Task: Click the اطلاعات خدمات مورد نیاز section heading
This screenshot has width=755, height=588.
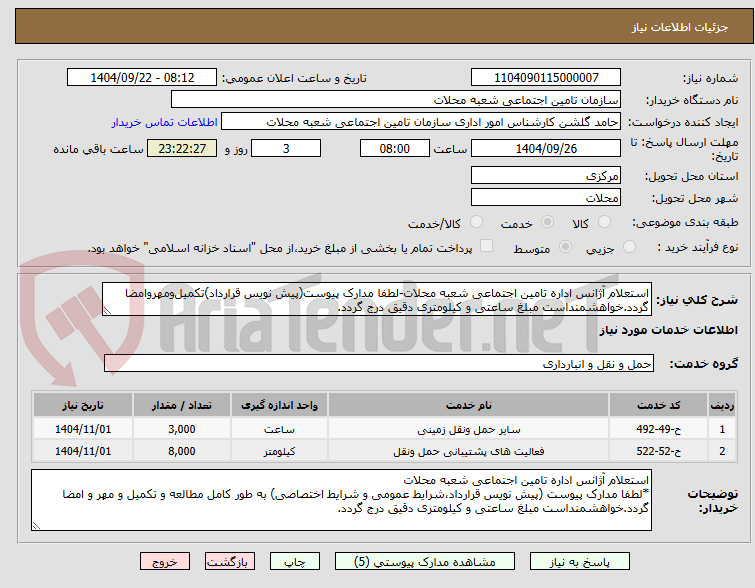Action: (668, 330)
